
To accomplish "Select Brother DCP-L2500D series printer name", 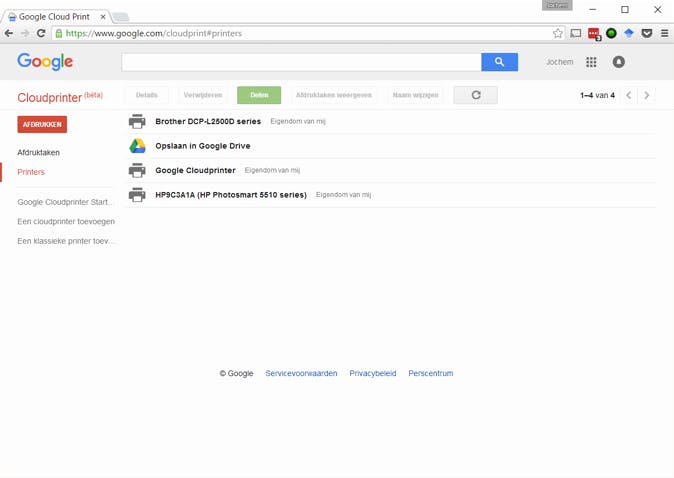I will [208, 122].
